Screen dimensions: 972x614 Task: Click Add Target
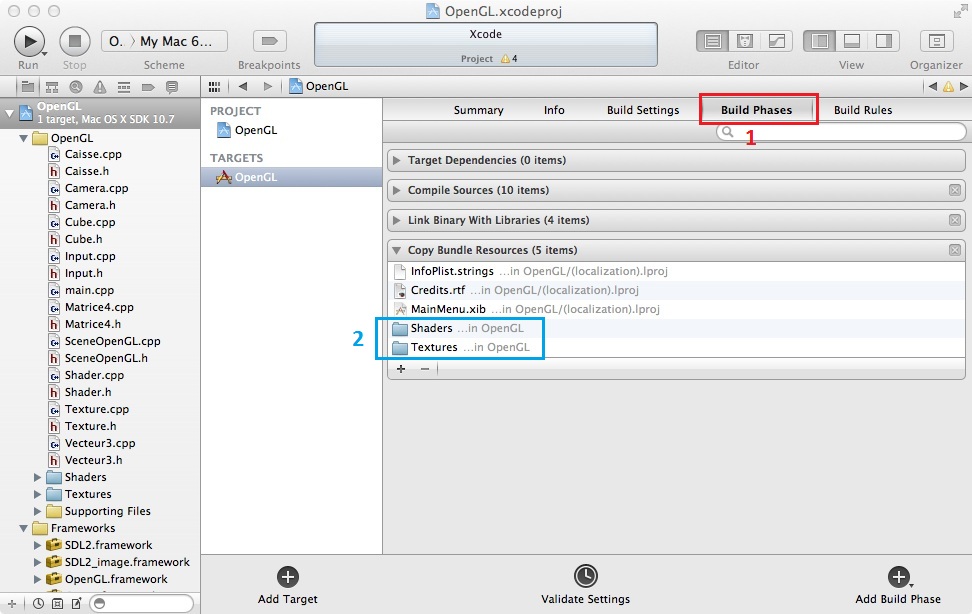point(288,585)
